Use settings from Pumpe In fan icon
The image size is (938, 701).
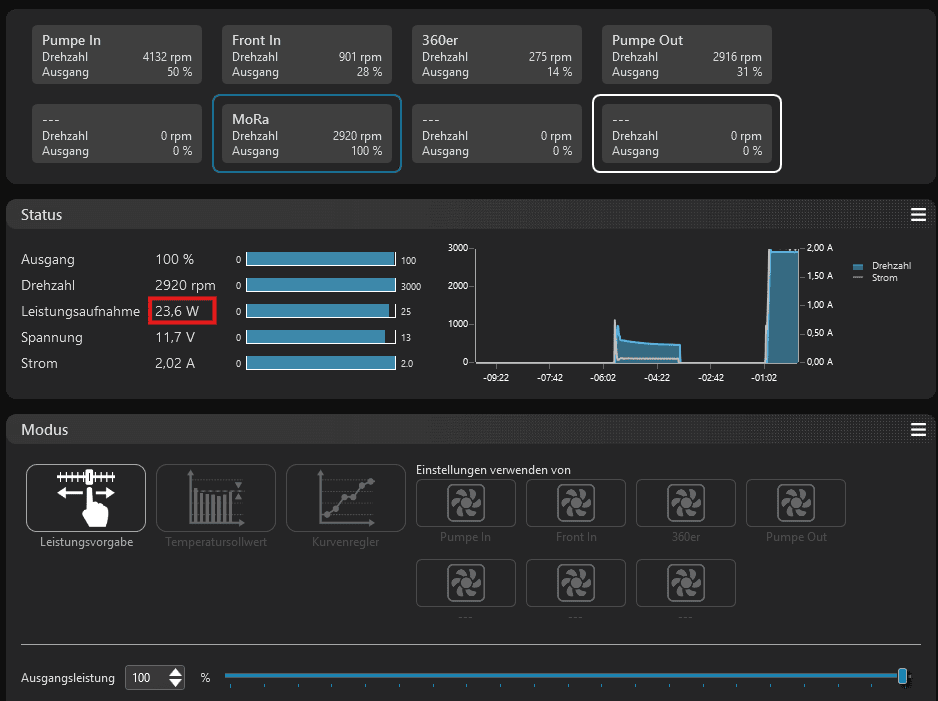[465, 503]
